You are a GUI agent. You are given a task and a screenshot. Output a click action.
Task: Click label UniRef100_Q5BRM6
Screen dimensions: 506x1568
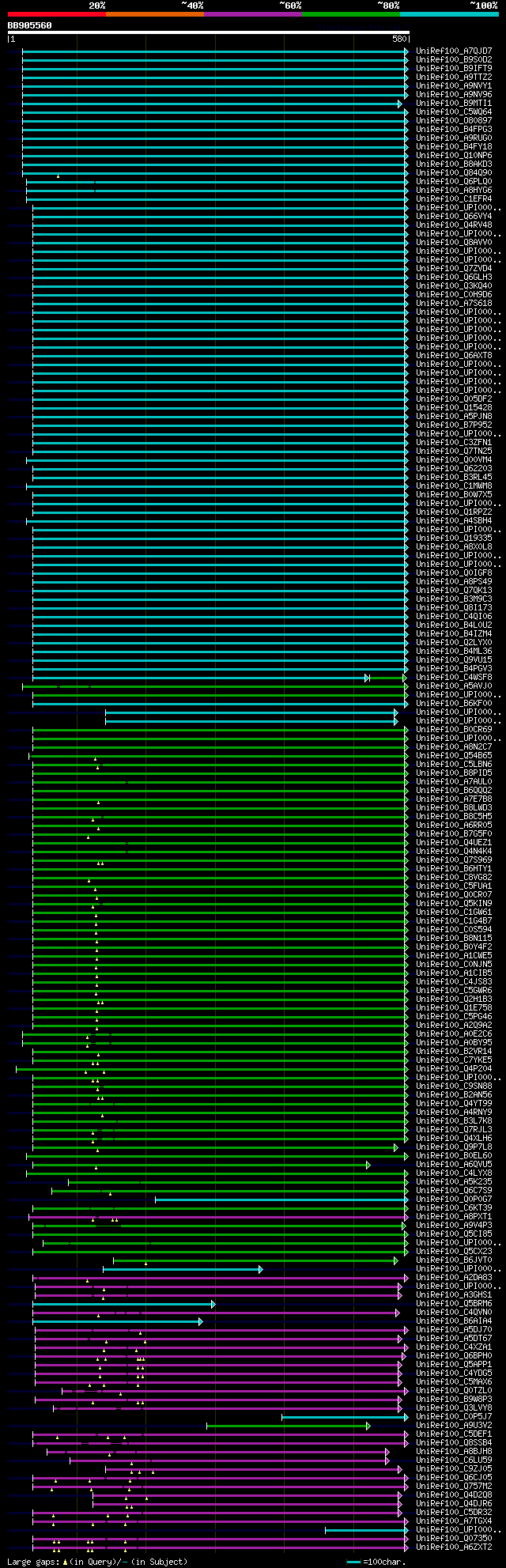[x=454, y=1304]
